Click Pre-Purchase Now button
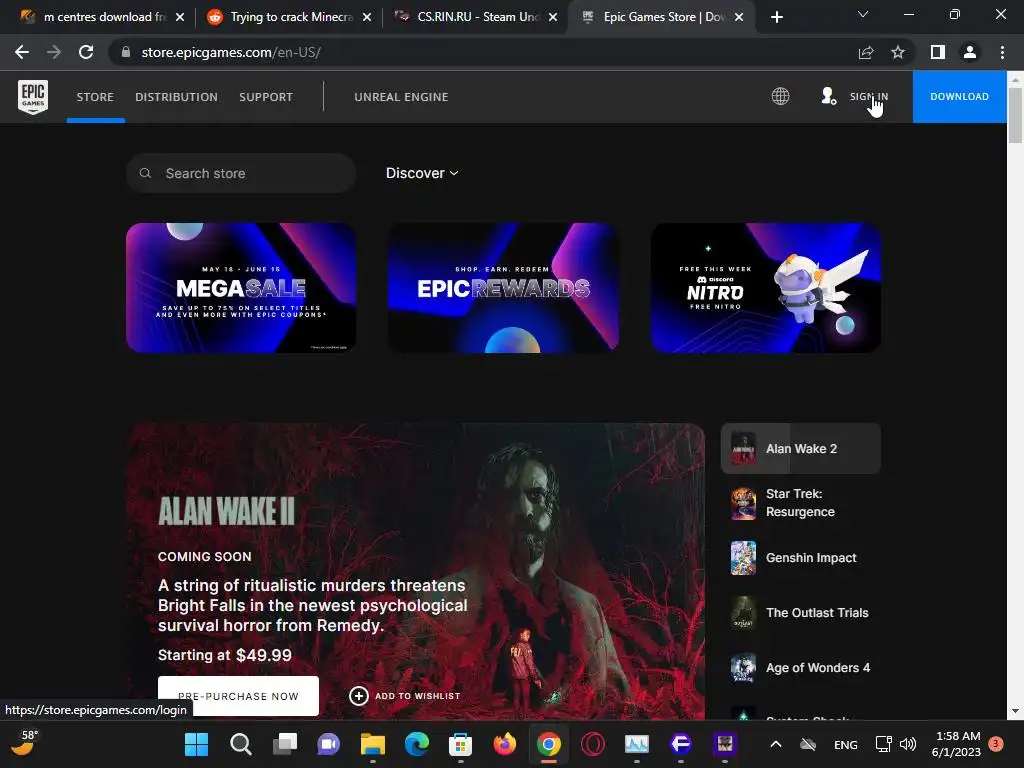This screenshot has height=768, width=1024. pyautogui.click(x=238, y=696)
